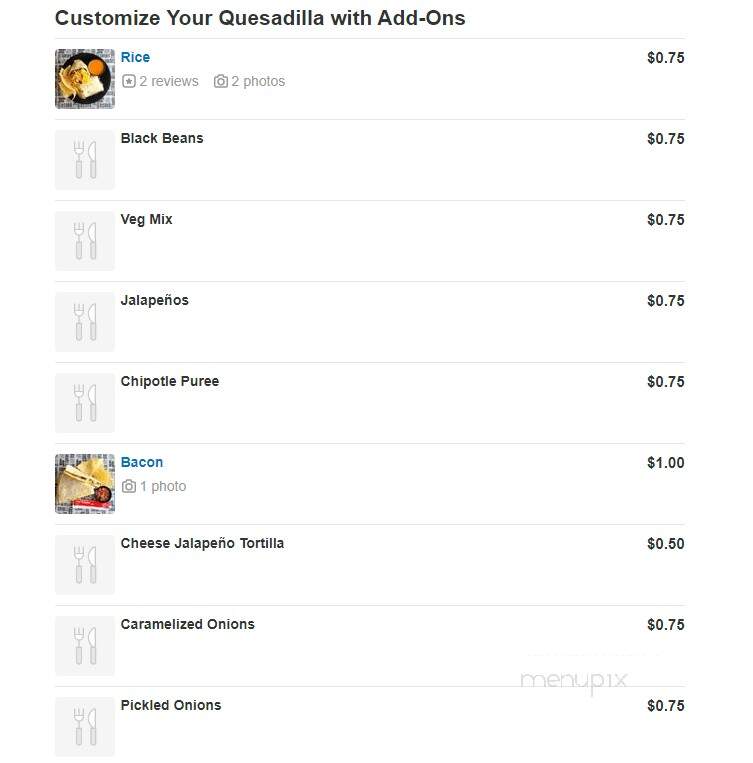This screenshot has width=753, height=763.
Task: Click the Cheese Jalapeño Tortilla placeholder icon
Action: (x=85, y=565)
